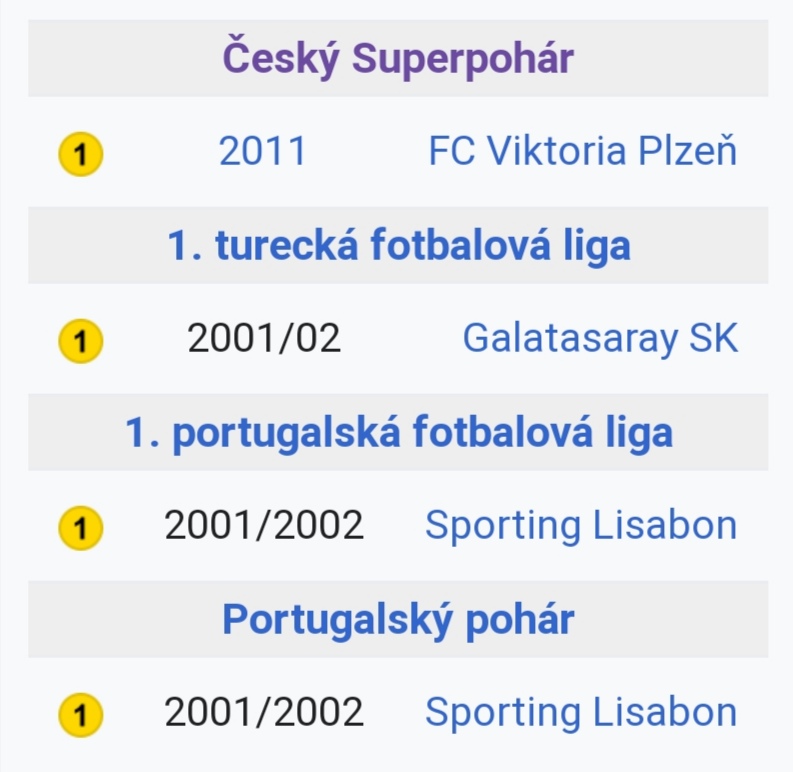Open the 1. turecká fotbalová liga link

pyautogui.click(x=399, y=245)
